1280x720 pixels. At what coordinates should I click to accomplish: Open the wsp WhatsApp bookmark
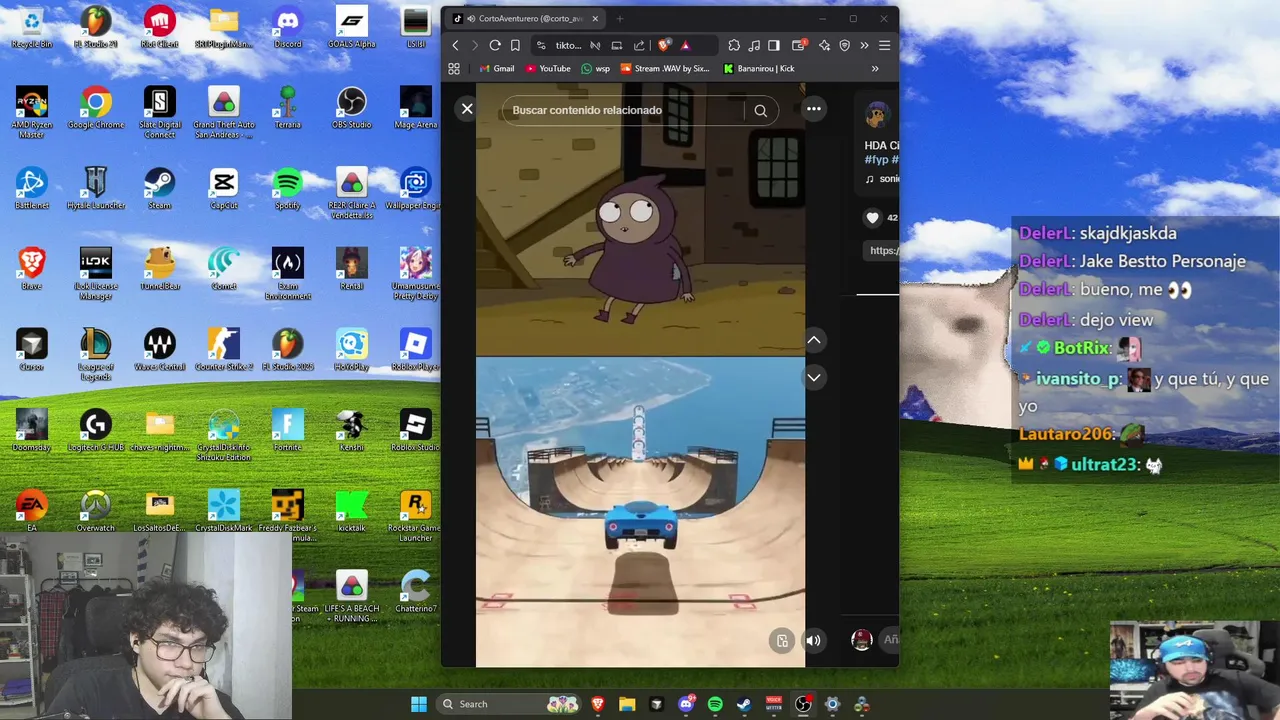(595, 69)
